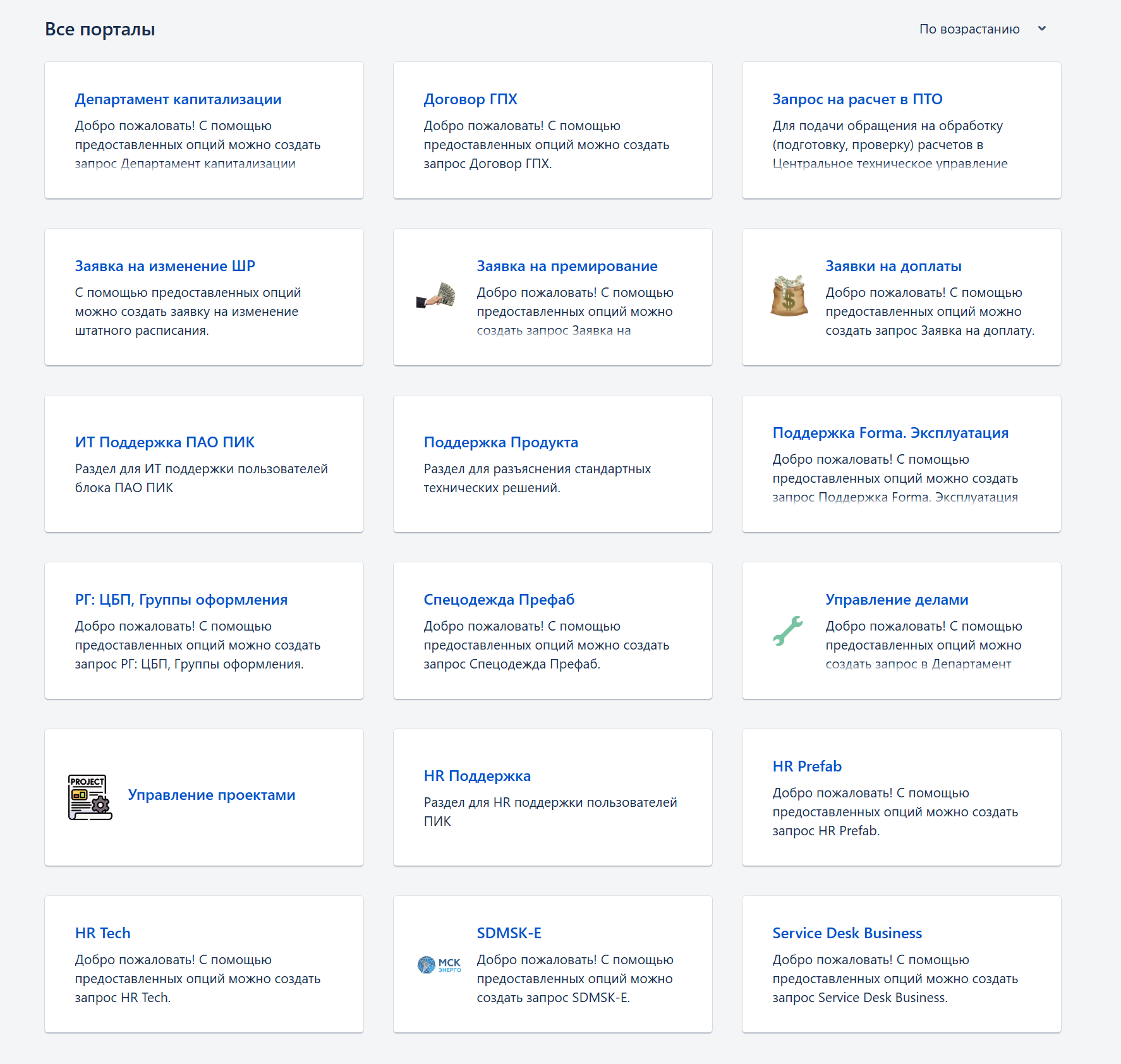Open Заявки на доплаты portal
This screenshot has width=1121, height=1064.
point(894,266)
